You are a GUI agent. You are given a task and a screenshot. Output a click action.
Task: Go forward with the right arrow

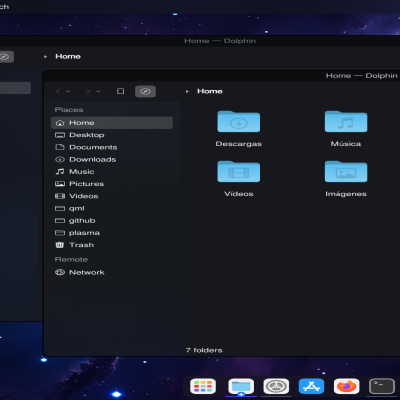point(88,91)
